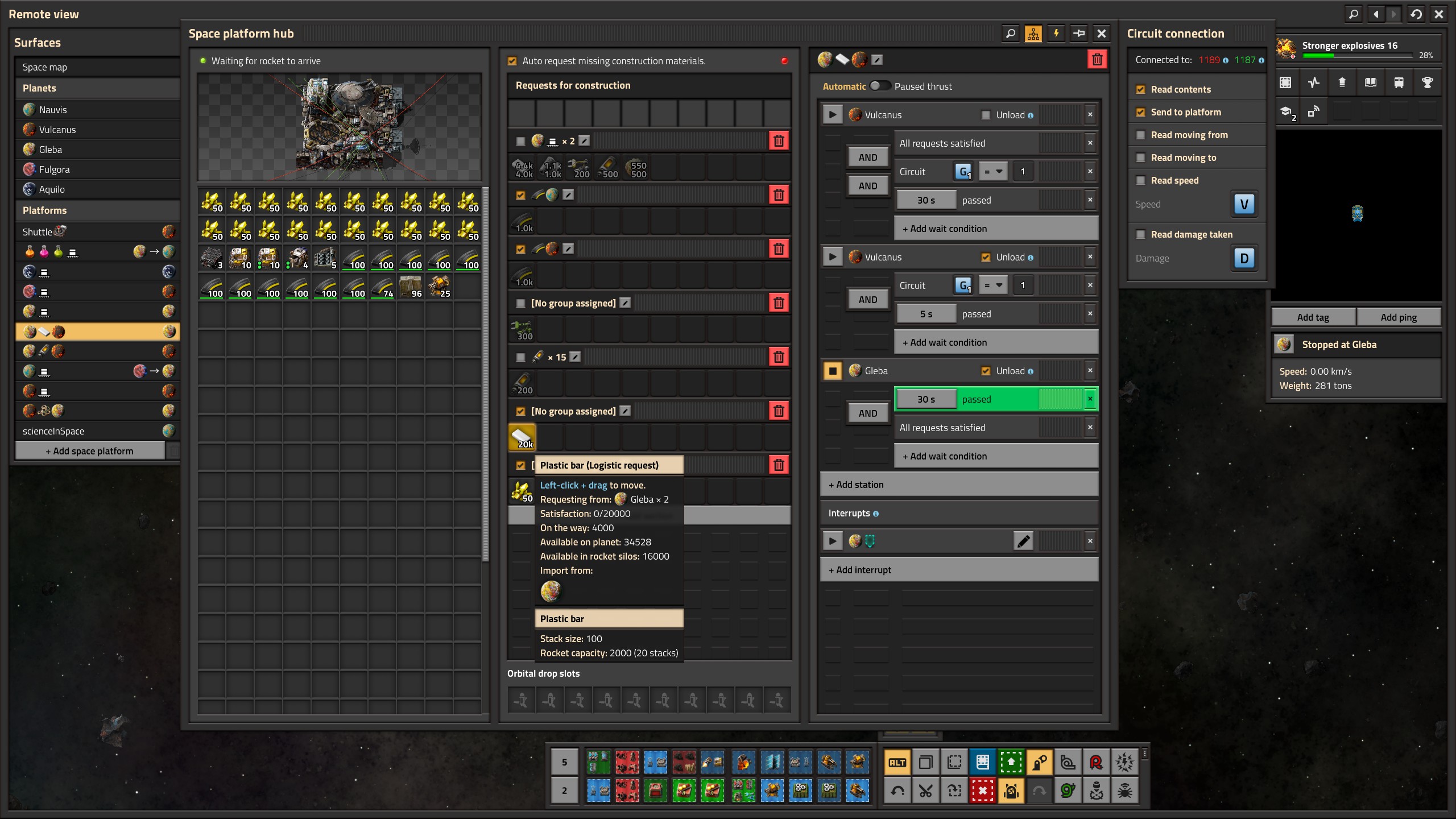The image size is (1456, 819).
Task: Uncheck Send to platform option
Action: [x=1140, y=112]
